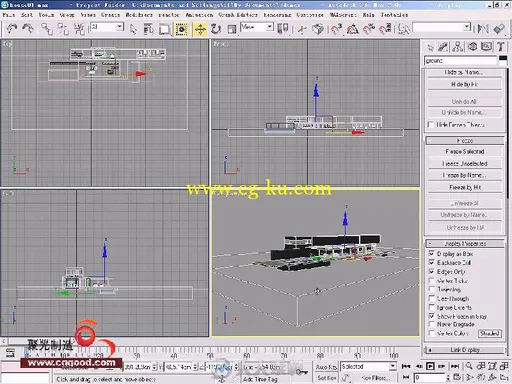This screenshot has height=384, width=512.
Task: Pick the Rectangular Selection Region tool
Action: click(x=164, y=29)
